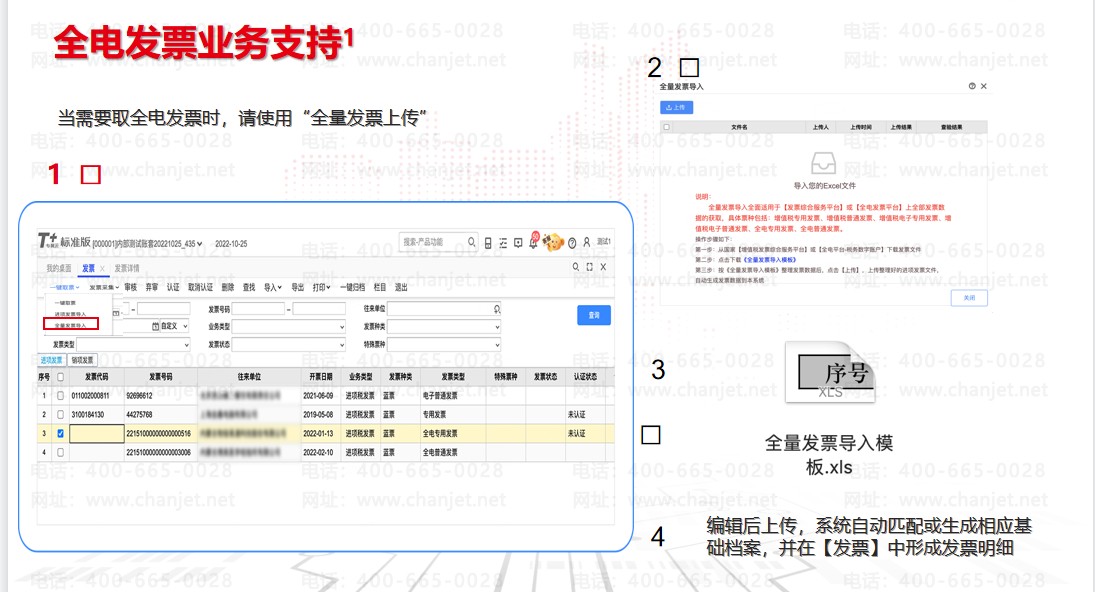The image size is (1095, 592).
Task: Open the 打印 toolbar dropdown
Action: pos(321,288)
